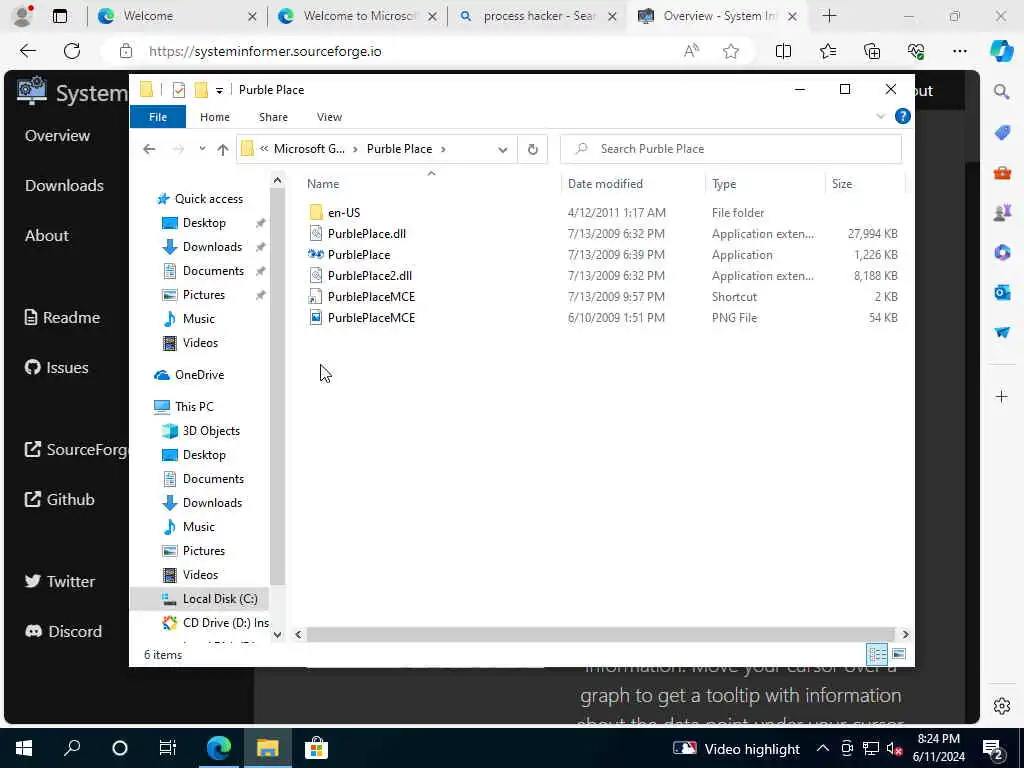This screenshot has width=1024, height=768.
Task: Switch to process hacker search tab
Action: pyautogui.click(x=538, y=16)
